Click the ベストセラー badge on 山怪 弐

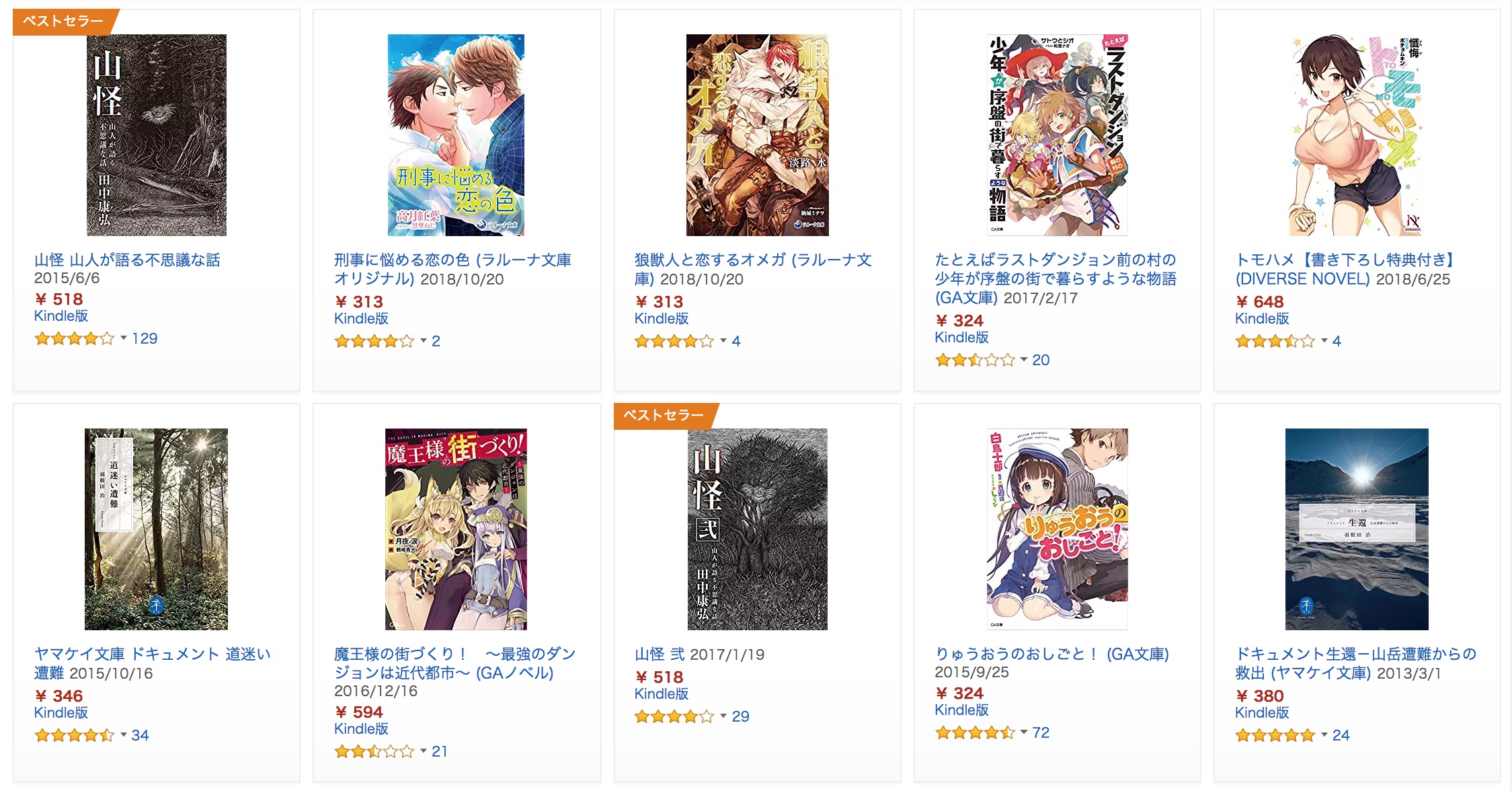pos(666,415)
